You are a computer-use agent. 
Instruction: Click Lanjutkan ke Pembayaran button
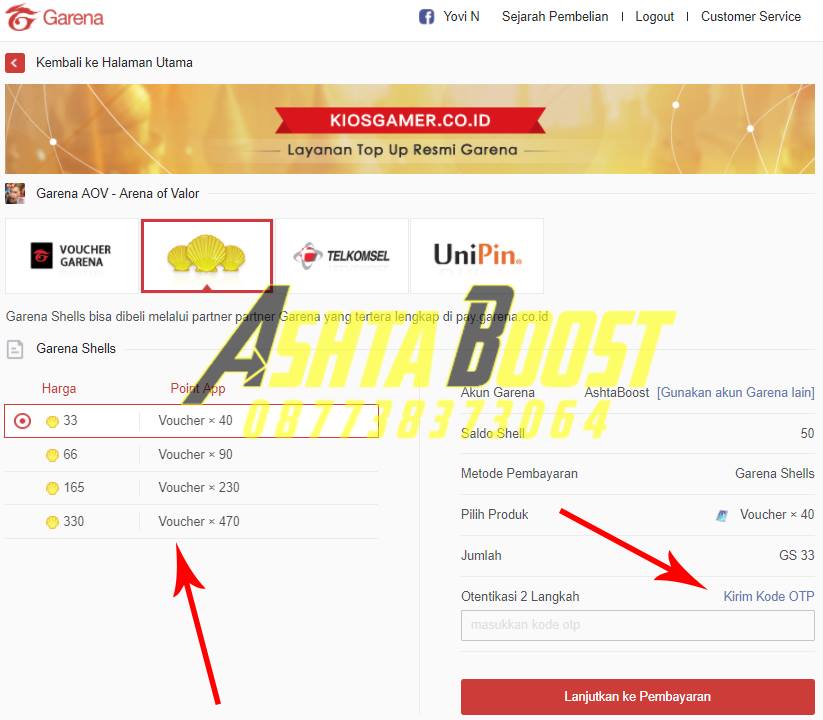(638, 696)
